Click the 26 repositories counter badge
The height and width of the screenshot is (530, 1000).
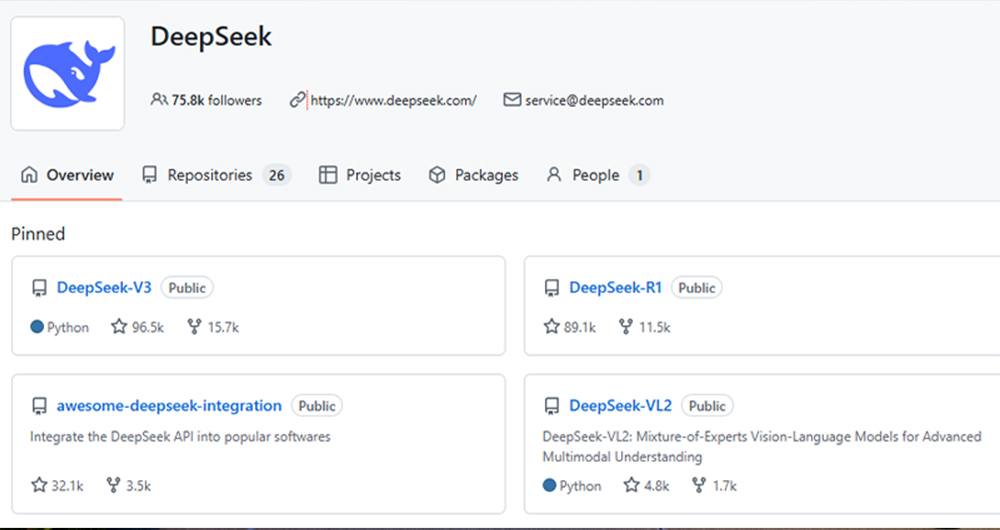click(276, 175)
